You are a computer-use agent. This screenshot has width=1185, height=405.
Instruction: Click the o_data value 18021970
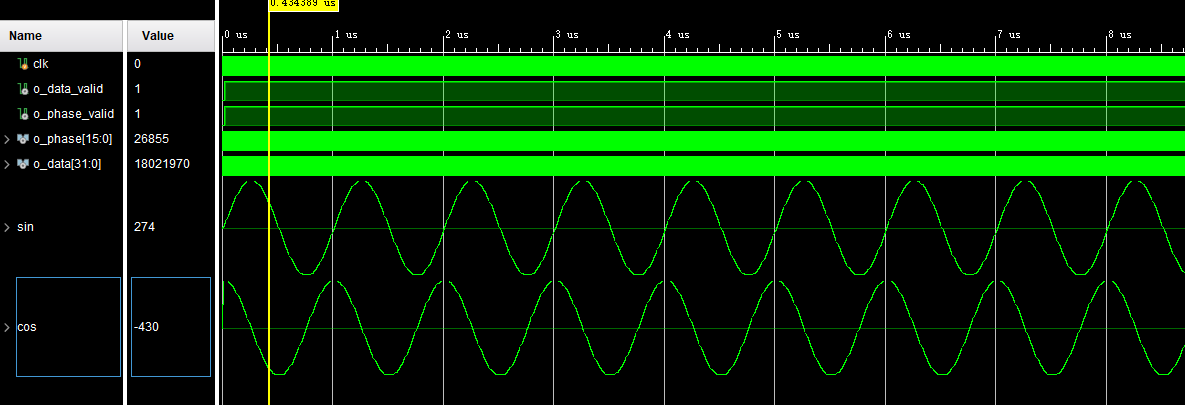(x=162, y=164)
